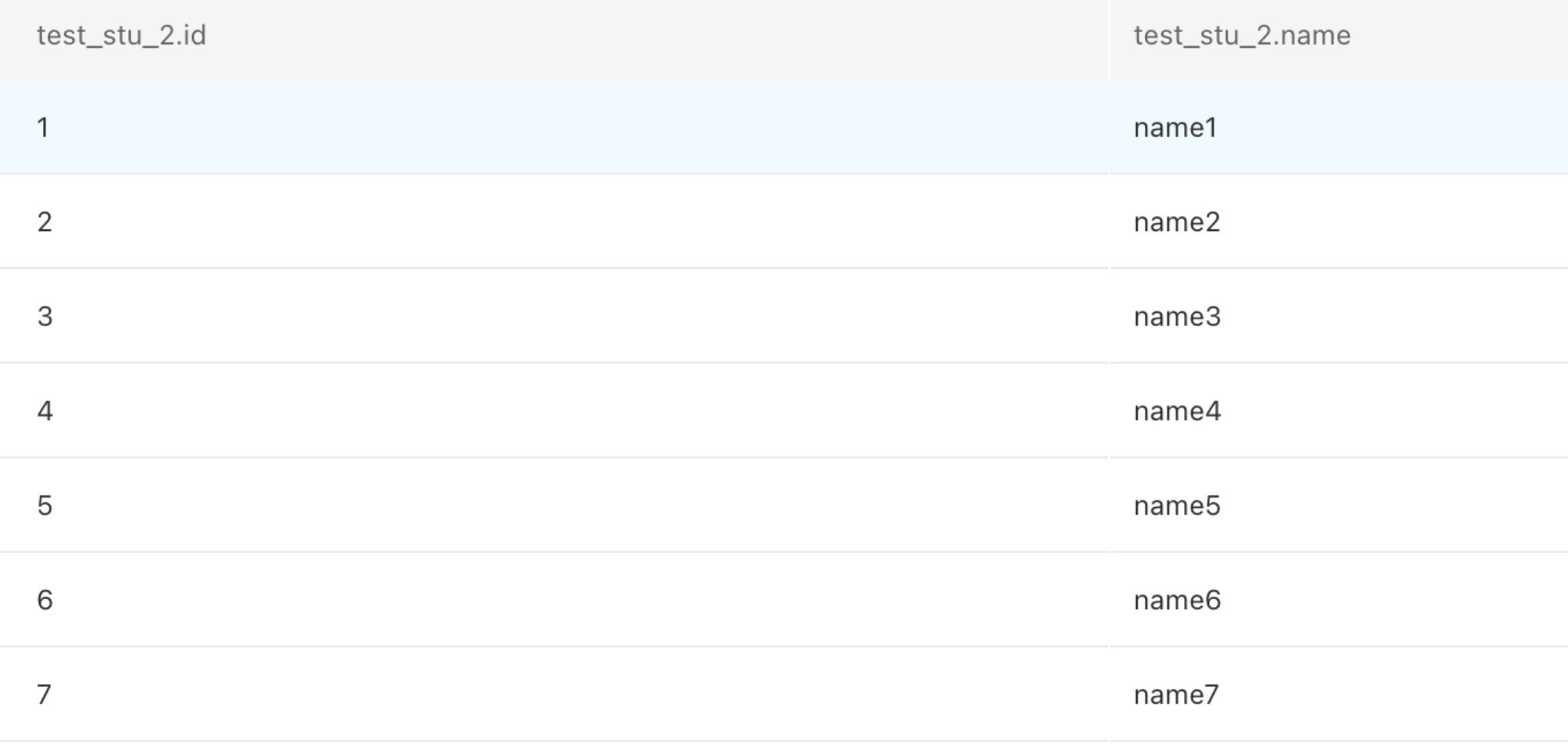The width and height of the screenshot is (1568, 749).
Task: Select the cell containing name6
Action: coord(1339,599)
